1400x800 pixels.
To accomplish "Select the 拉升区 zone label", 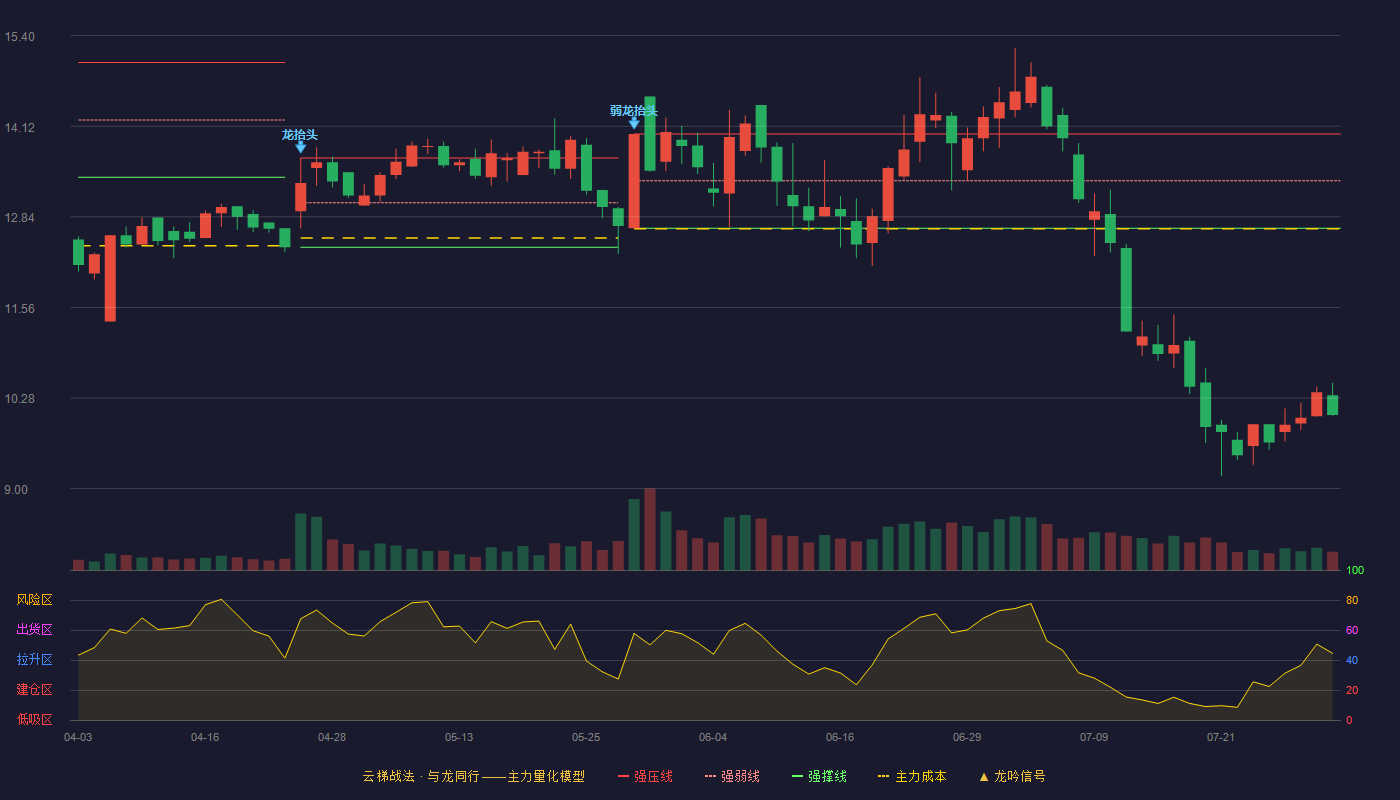I will [x=34, y=660].
